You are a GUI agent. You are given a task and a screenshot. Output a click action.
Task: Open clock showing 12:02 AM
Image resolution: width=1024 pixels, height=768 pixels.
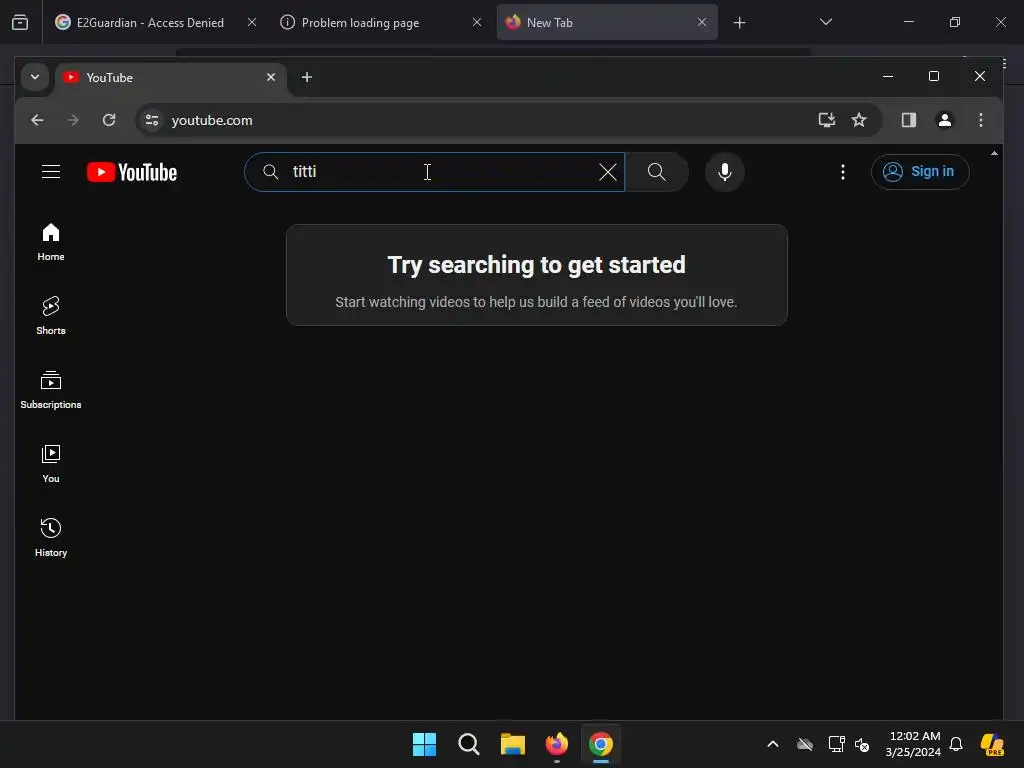click(x=913, y=744)
